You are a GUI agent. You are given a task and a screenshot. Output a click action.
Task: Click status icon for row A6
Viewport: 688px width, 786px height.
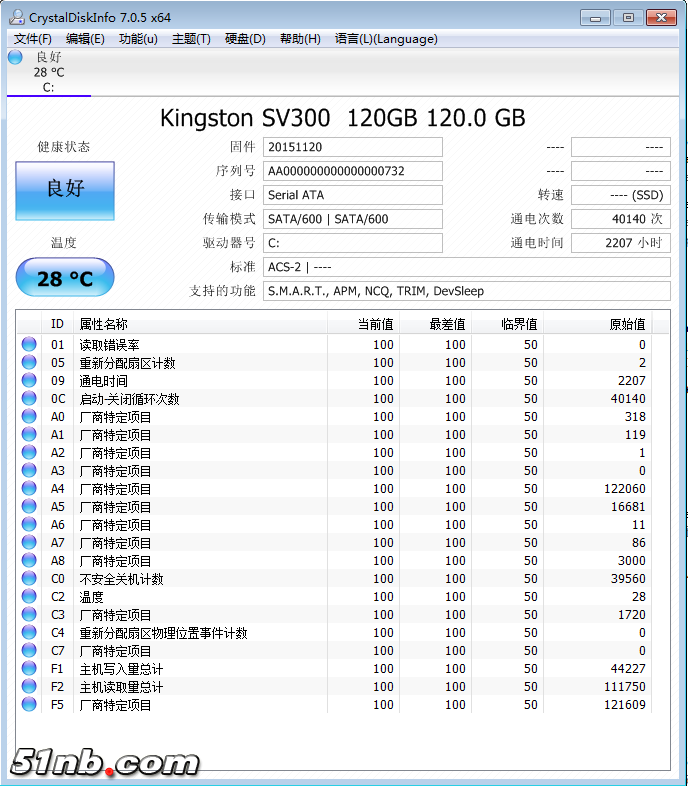pos(29,525)
